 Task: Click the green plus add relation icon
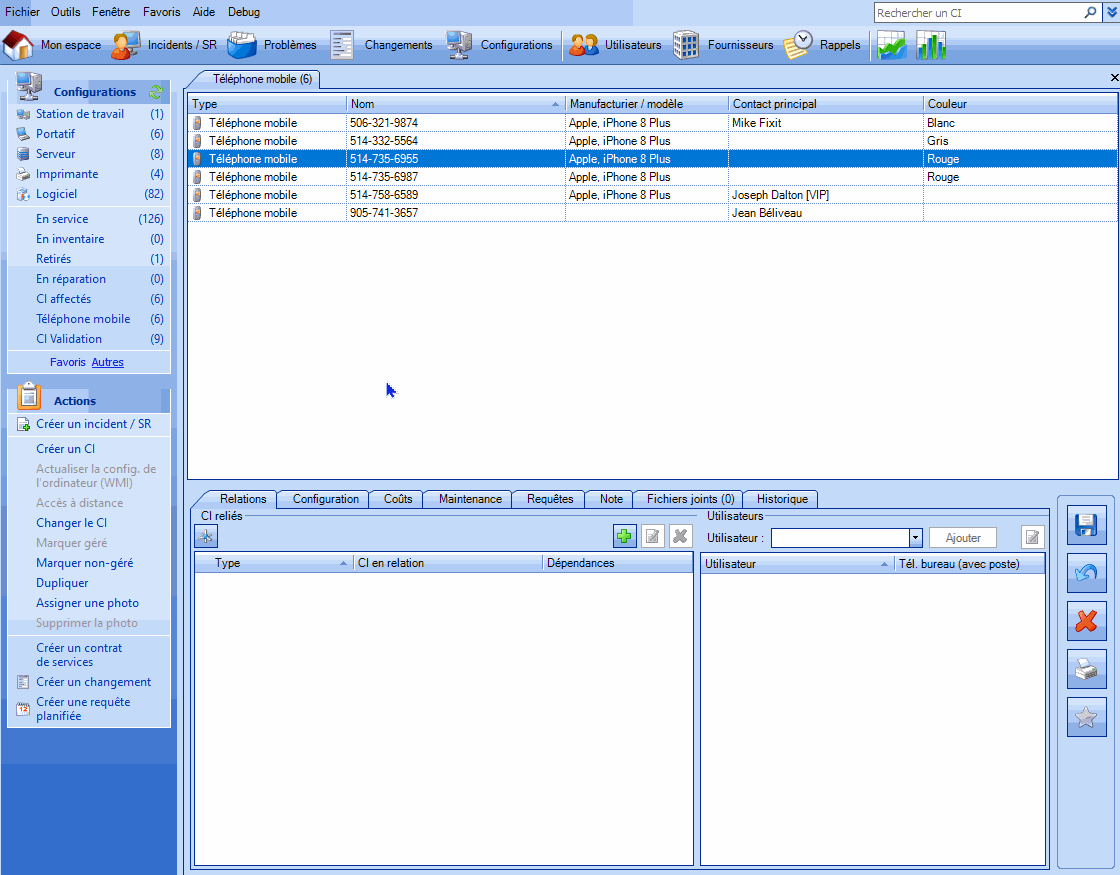[x=624, y=537]
